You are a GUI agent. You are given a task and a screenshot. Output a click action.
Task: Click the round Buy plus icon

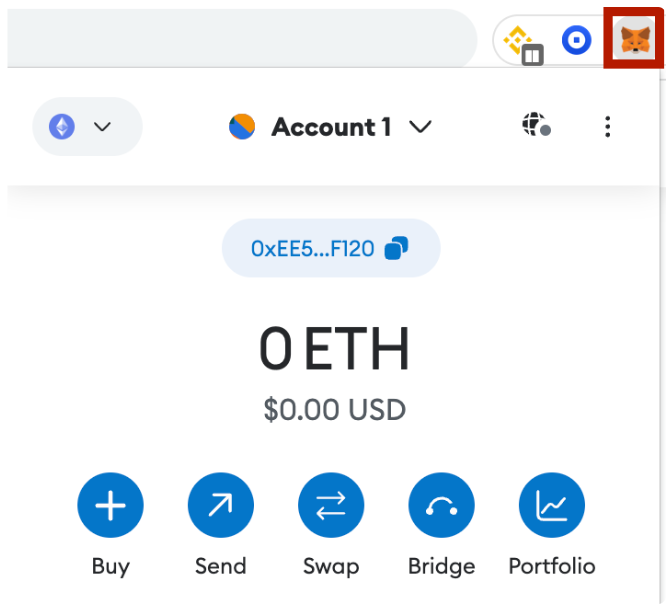[x=110, y=507]
